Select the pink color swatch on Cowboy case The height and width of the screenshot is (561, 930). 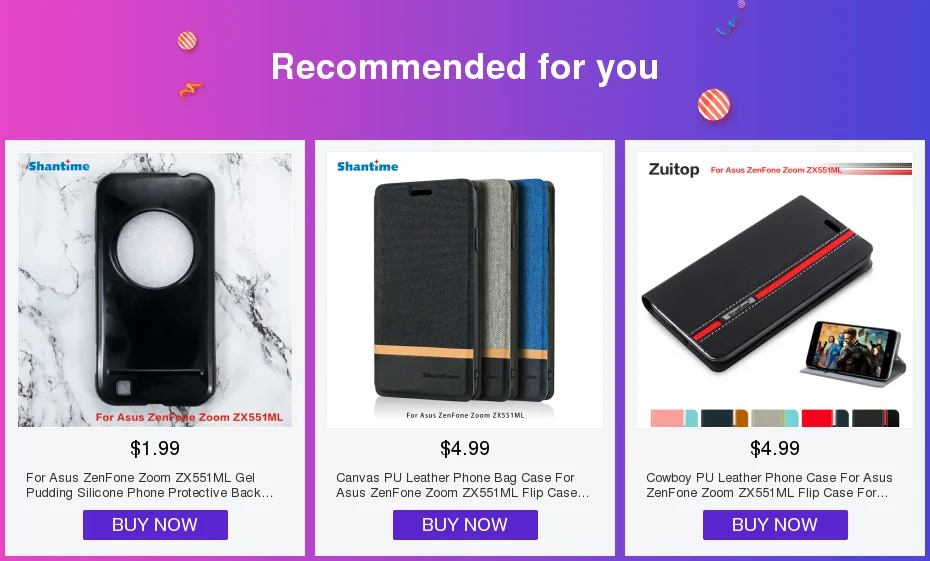[x=674, y=418]
